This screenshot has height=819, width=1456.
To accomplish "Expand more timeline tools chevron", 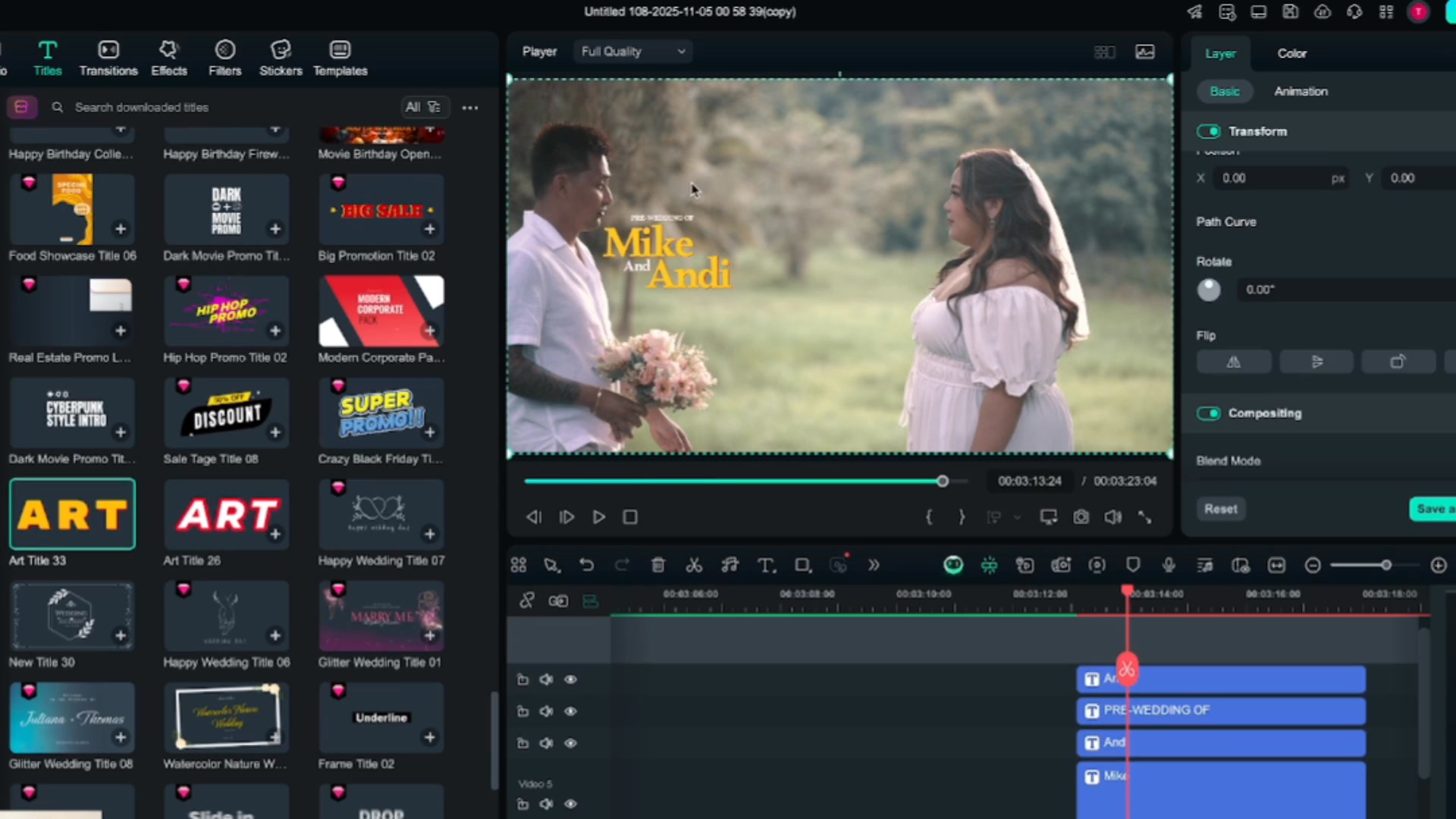I will [x=874, y=565].
